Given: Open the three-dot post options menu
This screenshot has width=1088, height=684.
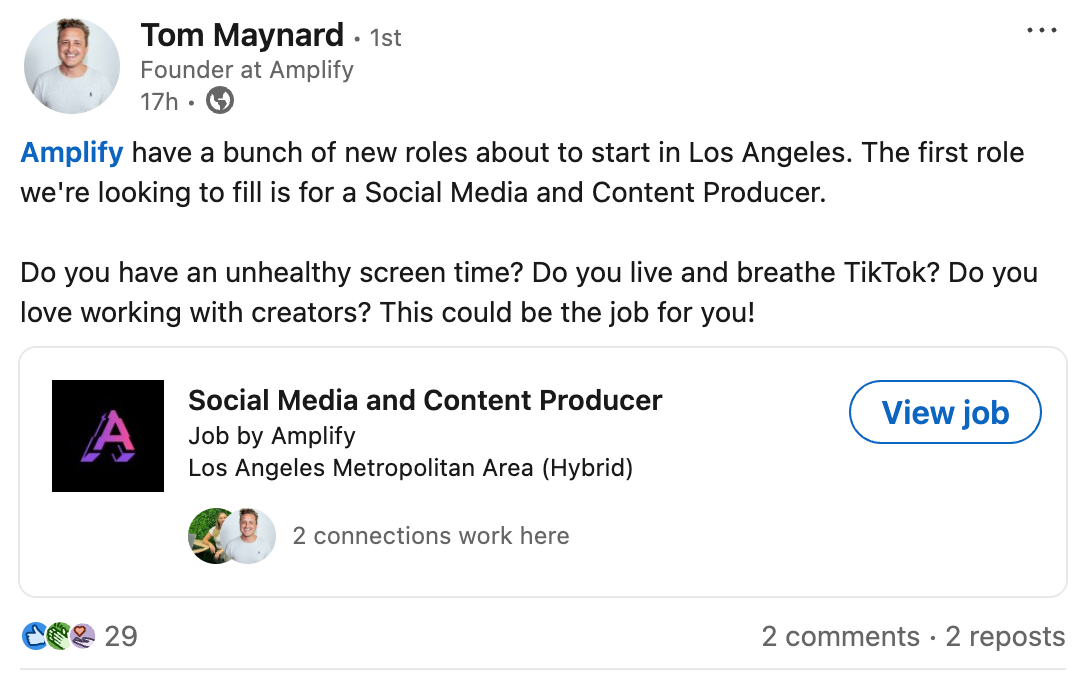Looking at the screenshot, I should (1042, 31).
